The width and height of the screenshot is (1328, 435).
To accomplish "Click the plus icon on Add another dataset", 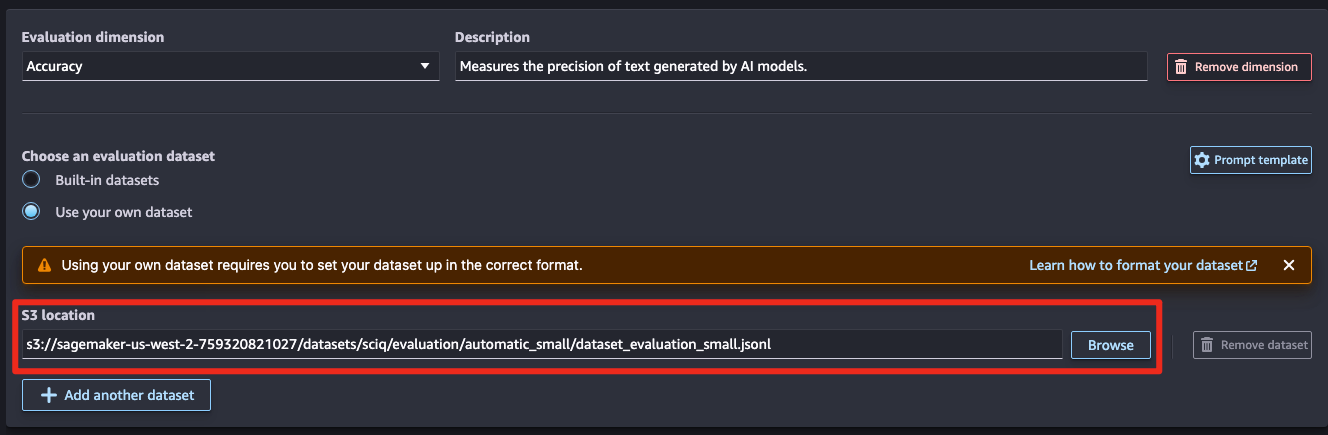I will pos(48,395).
